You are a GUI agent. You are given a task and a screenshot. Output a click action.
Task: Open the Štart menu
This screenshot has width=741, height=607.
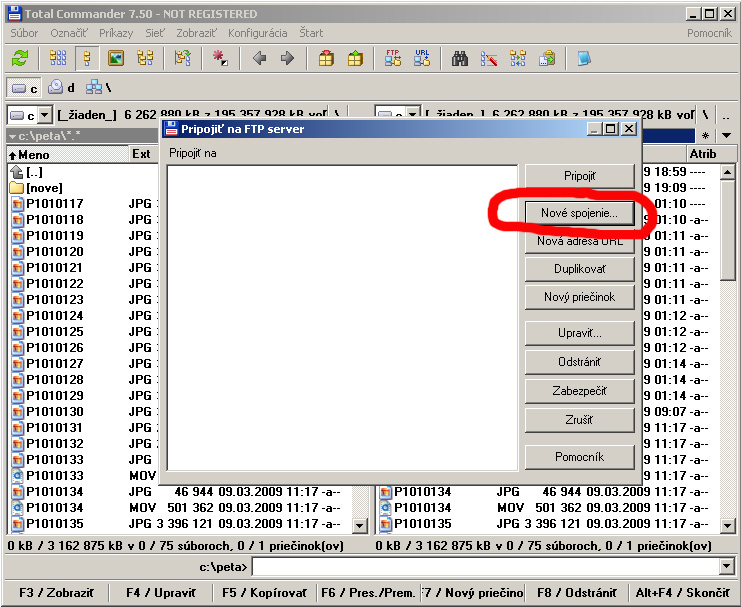pyautogui.click(x=311, y=33)
